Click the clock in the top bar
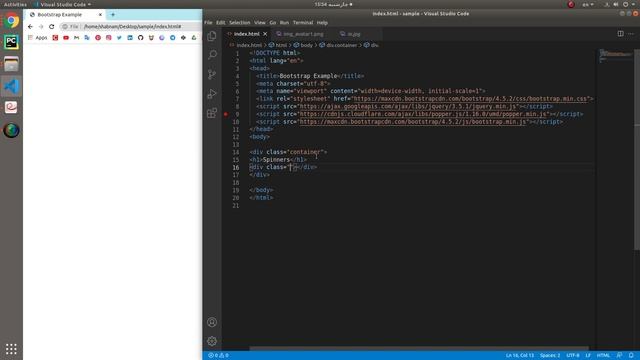Image resolution: width=640 pixels, height=360 pixels. coord(333,4)
